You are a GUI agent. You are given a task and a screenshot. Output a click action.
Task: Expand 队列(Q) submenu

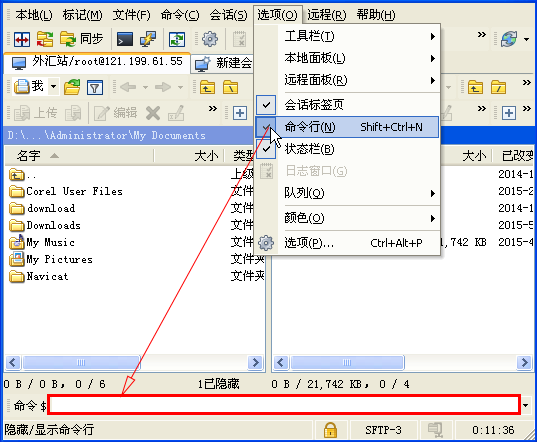point(348,193)
